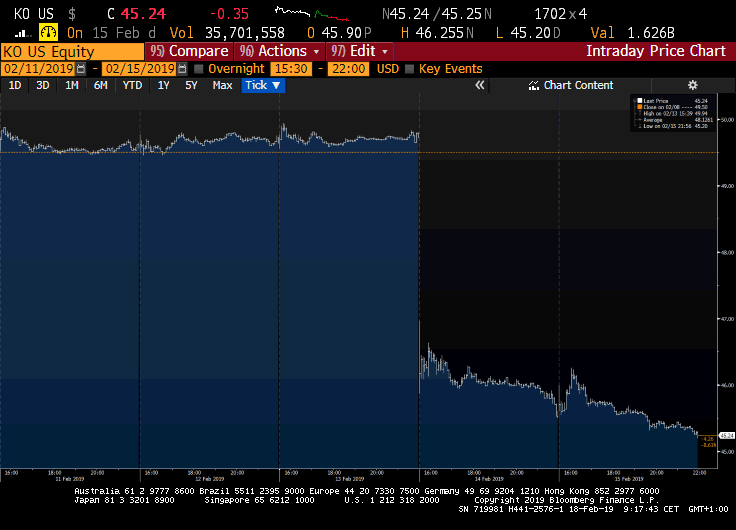Viewport: 736px width, 530px height.
Task: Edit the 15:30 start time field
Action: coord(291,69)
